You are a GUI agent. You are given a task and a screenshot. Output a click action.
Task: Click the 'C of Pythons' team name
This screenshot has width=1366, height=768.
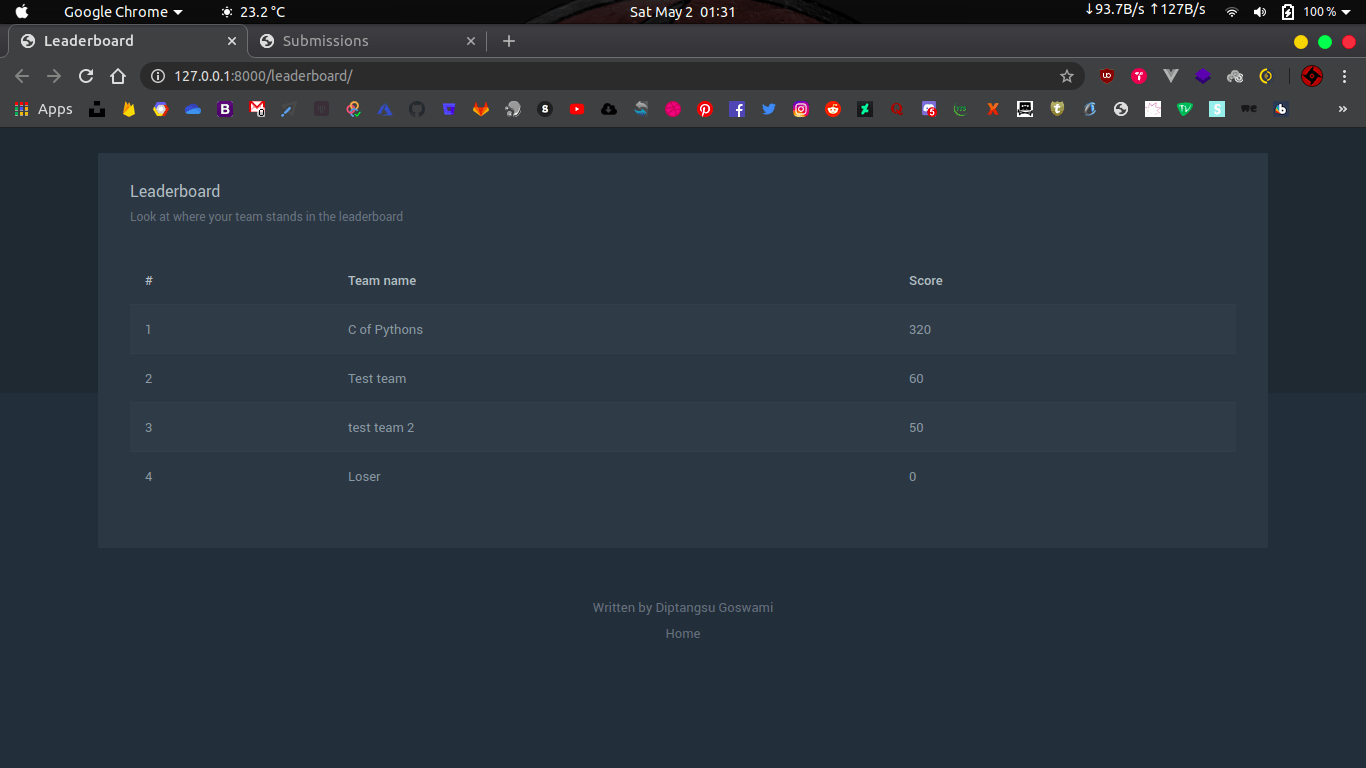click(385, 330)
